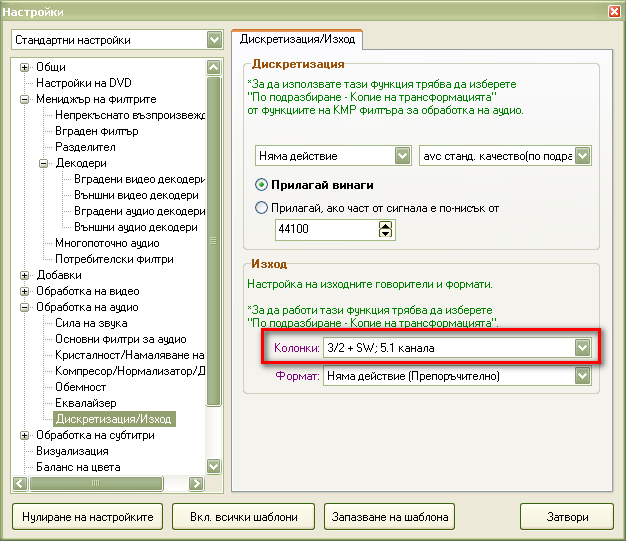Screen dimensions: 626x541
Task: Click 'Запазване на шаблона' button
Action: coord(390,517)
